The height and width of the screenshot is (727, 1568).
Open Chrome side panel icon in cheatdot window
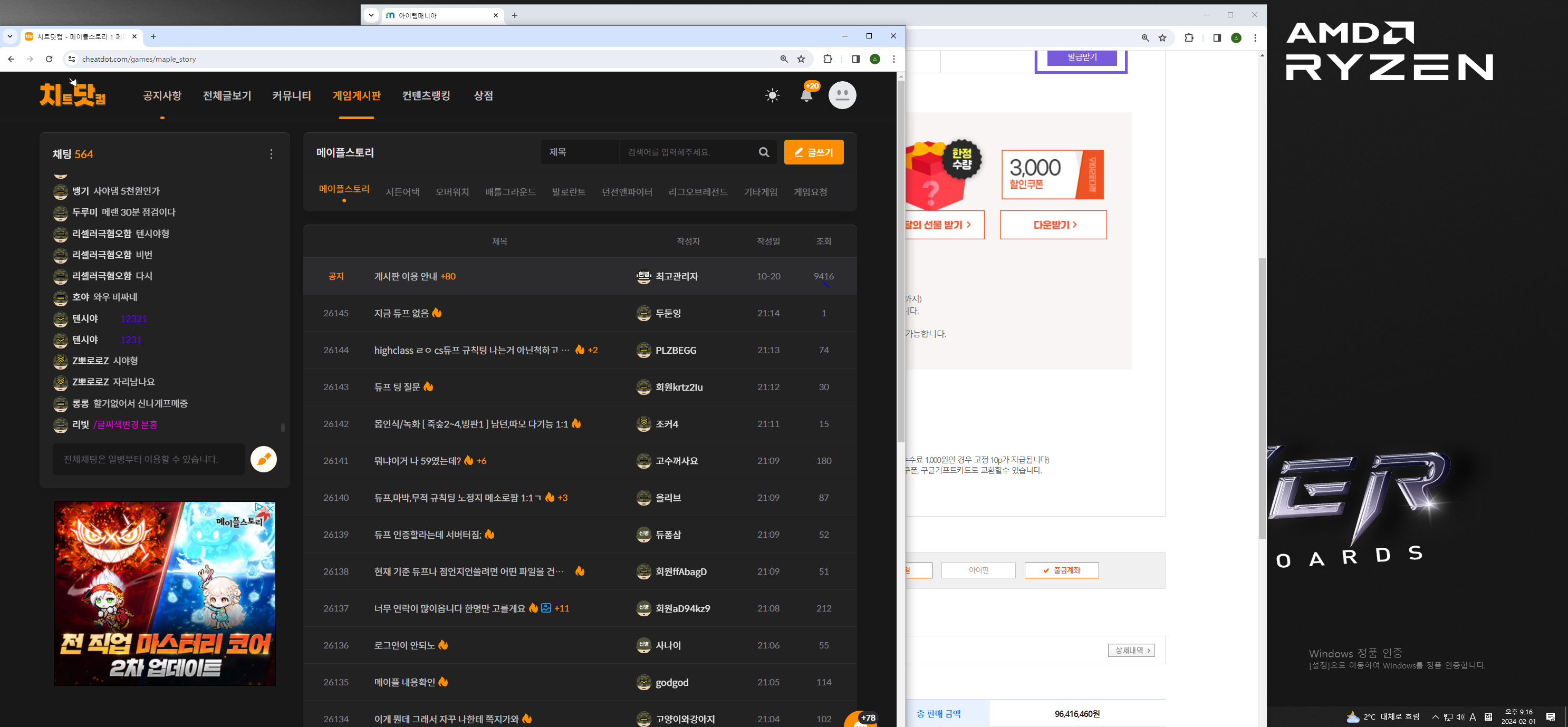pos(855,59)
